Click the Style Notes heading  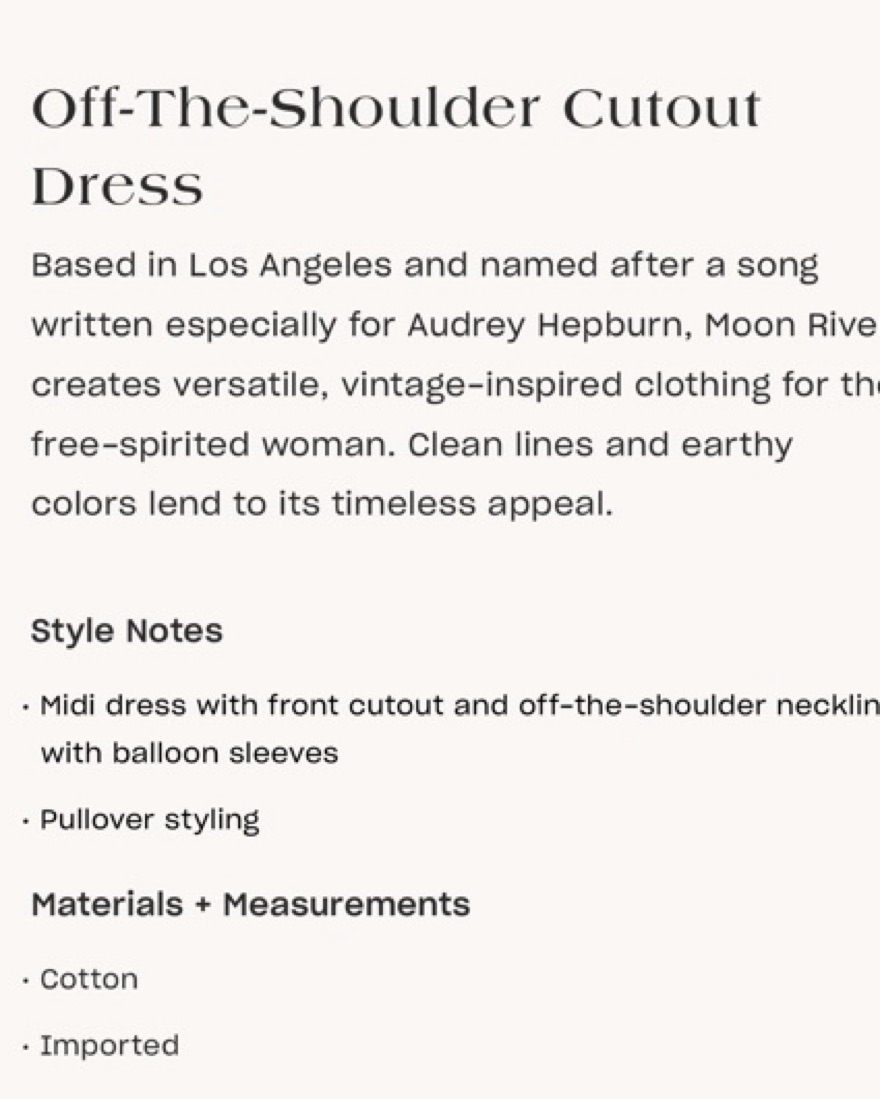tap(127, 631)
